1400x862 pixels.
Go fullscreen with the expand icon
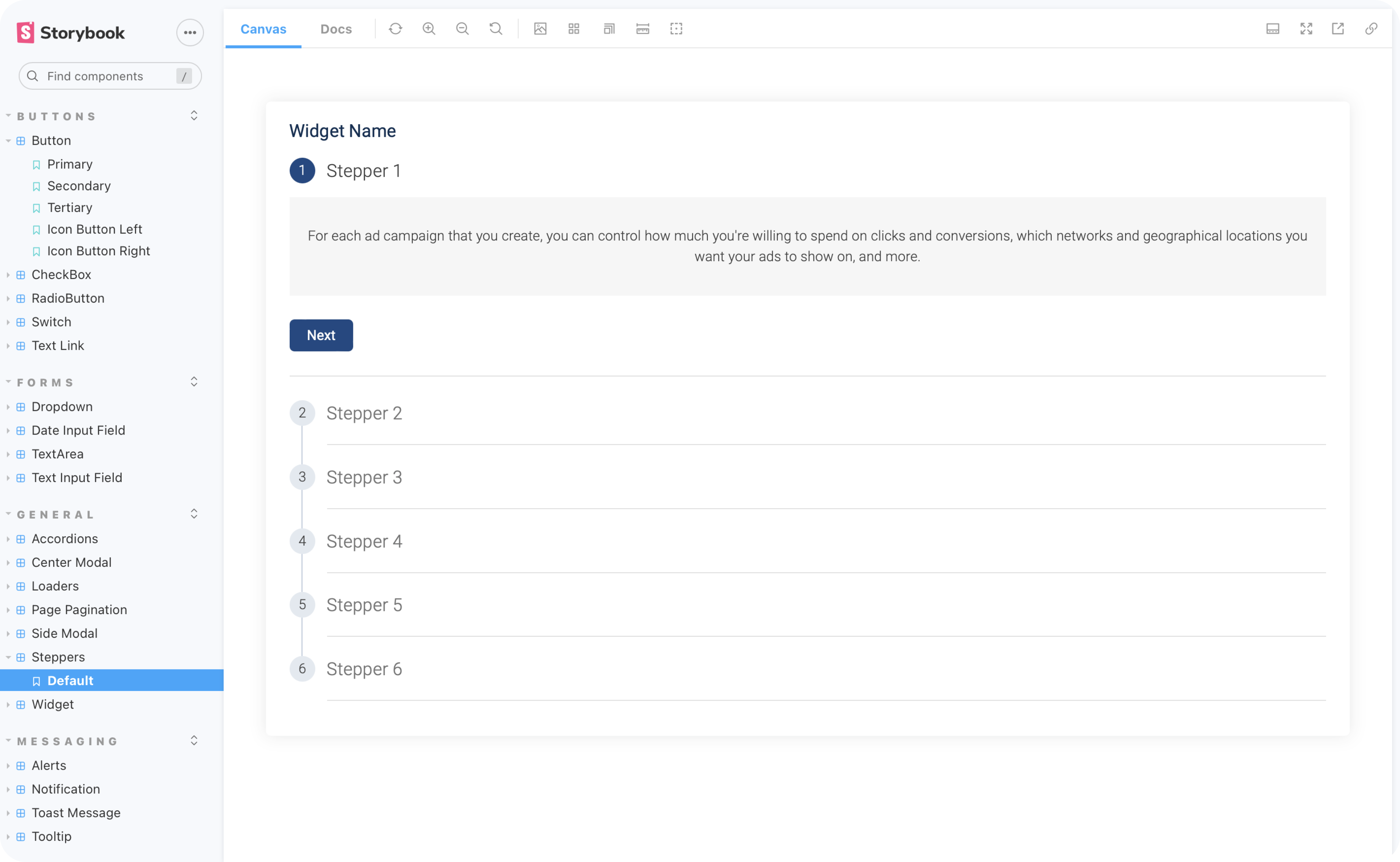tap(1306, 28)
